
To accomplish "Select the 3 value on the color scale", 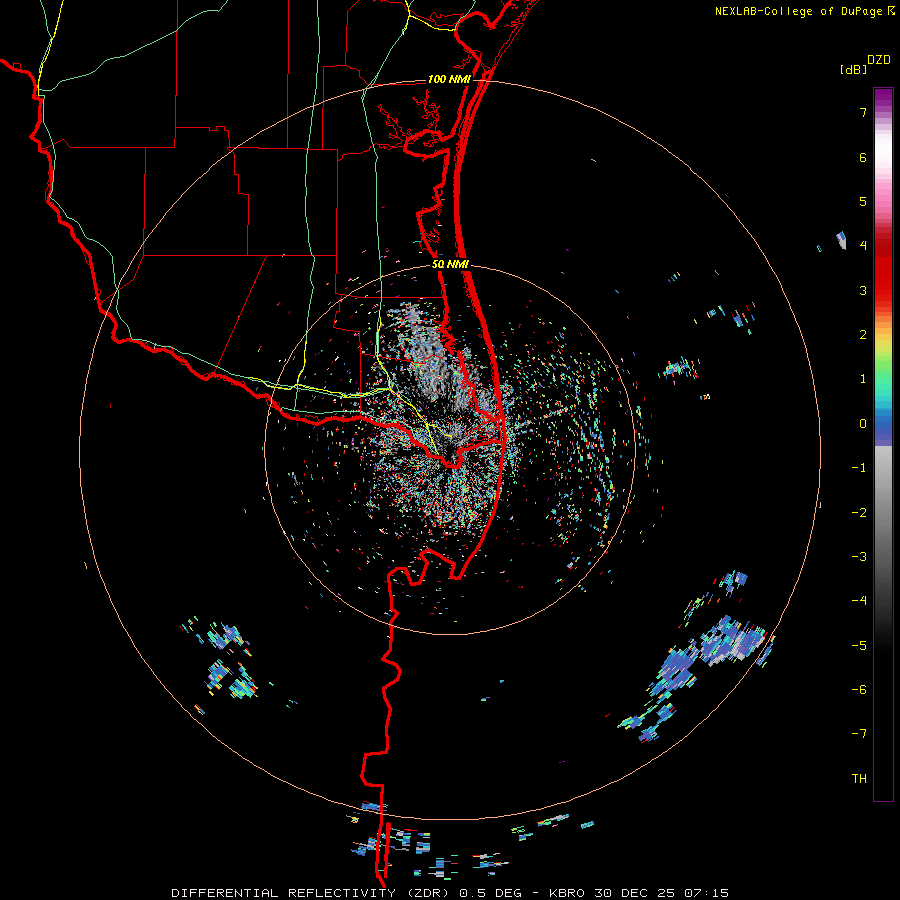I will coord(863,290).
